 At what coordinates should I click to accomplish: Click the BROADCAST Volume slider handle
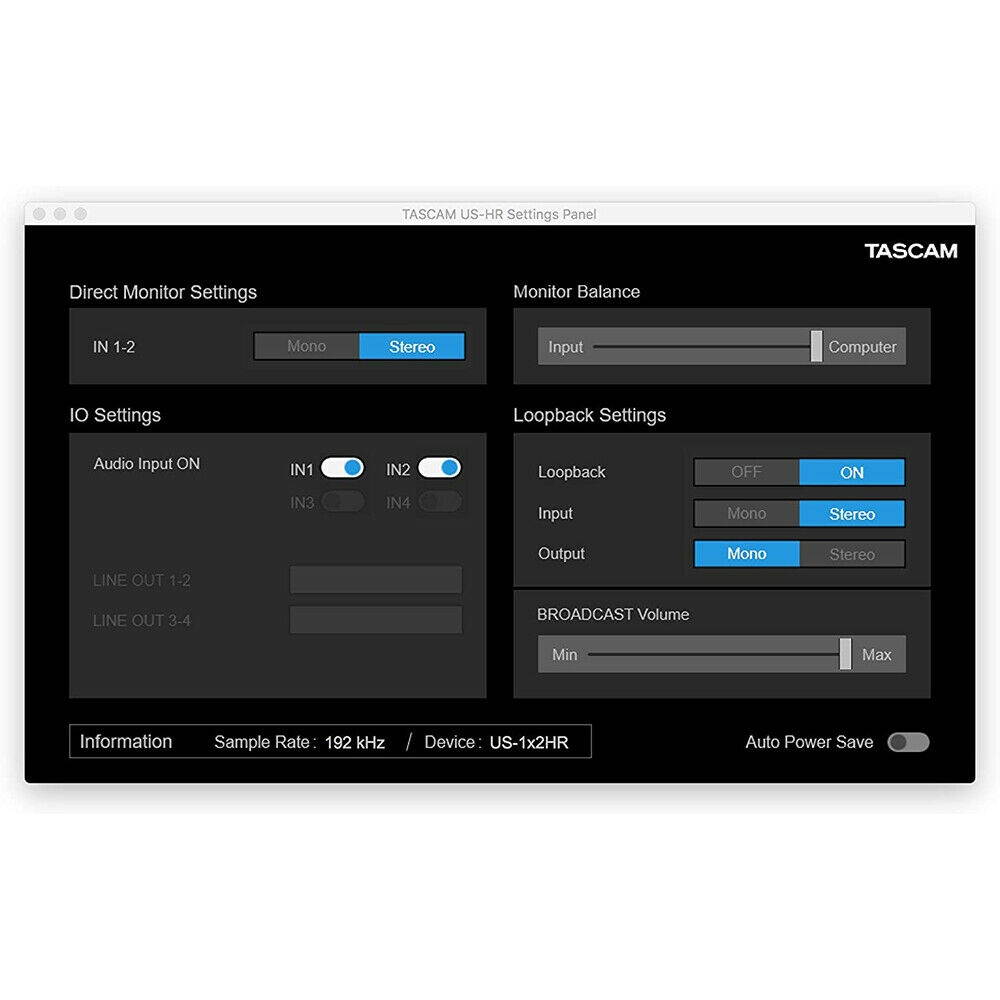[845, 654]
